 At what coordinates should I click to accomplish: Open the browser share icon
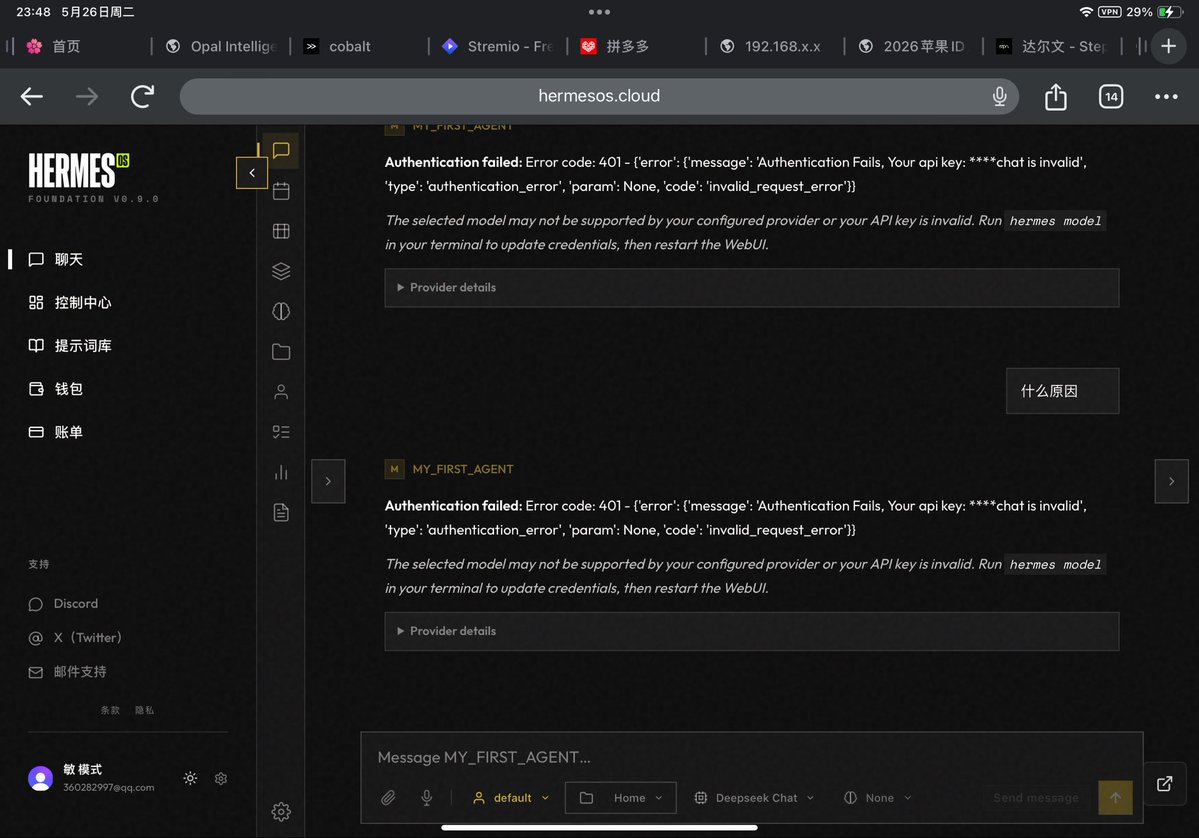tap(1055, 96)
